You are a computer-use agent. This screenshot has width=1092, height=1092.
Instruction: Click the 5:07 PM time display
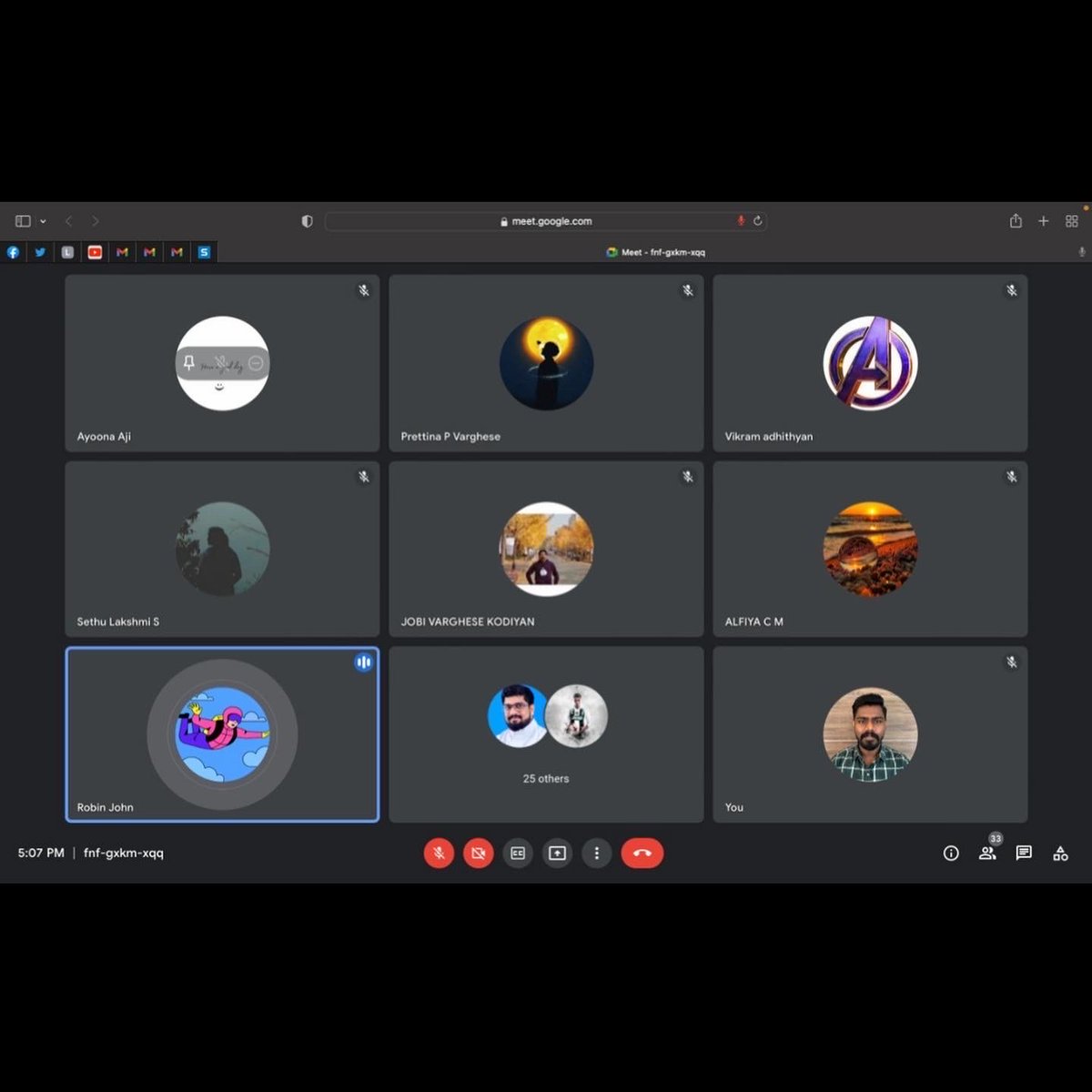coord(41,854)
